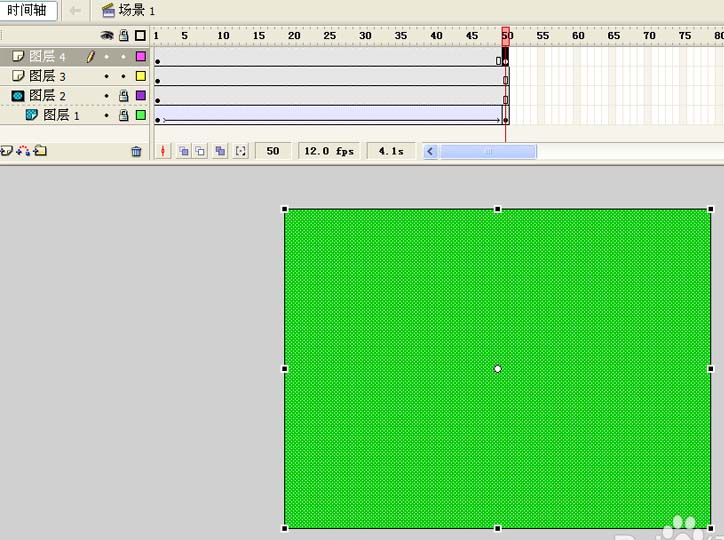Click the 4.1s elapsed time display
Screen dimensions: 724x540
(391, 151)
